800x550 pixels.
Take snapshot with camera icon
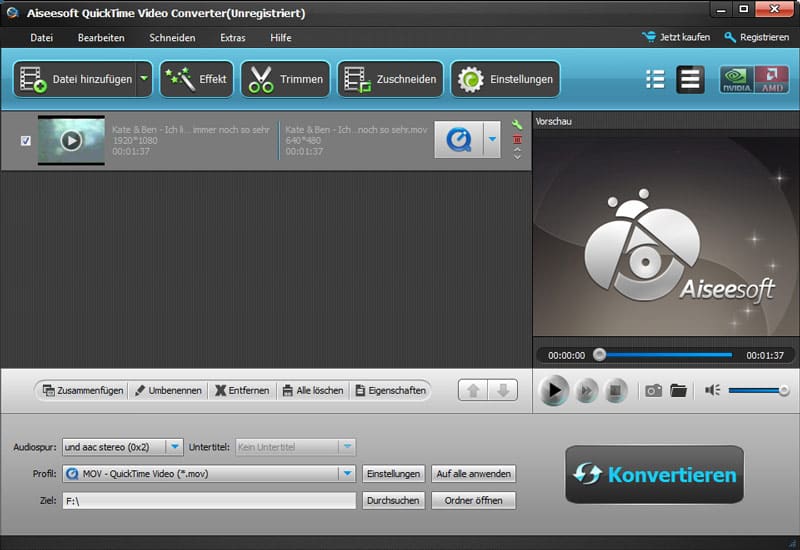point(653,391)
